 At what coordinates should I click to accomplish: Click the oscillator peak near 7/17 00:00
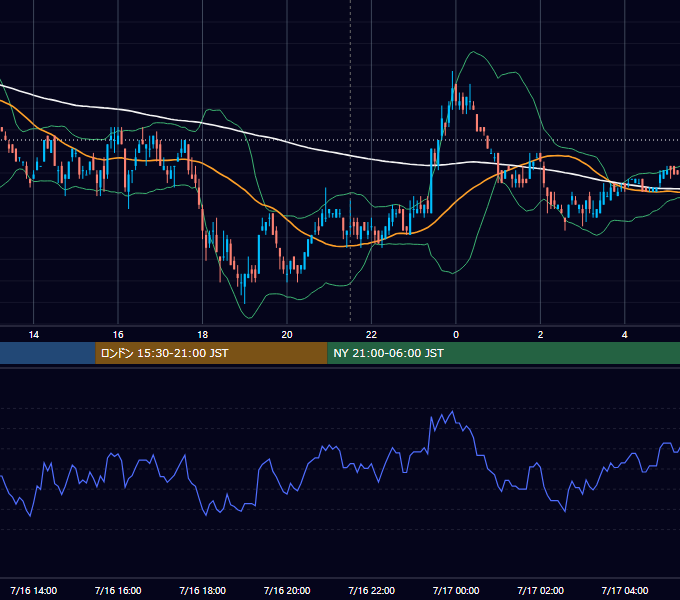[x=453, y=411]
